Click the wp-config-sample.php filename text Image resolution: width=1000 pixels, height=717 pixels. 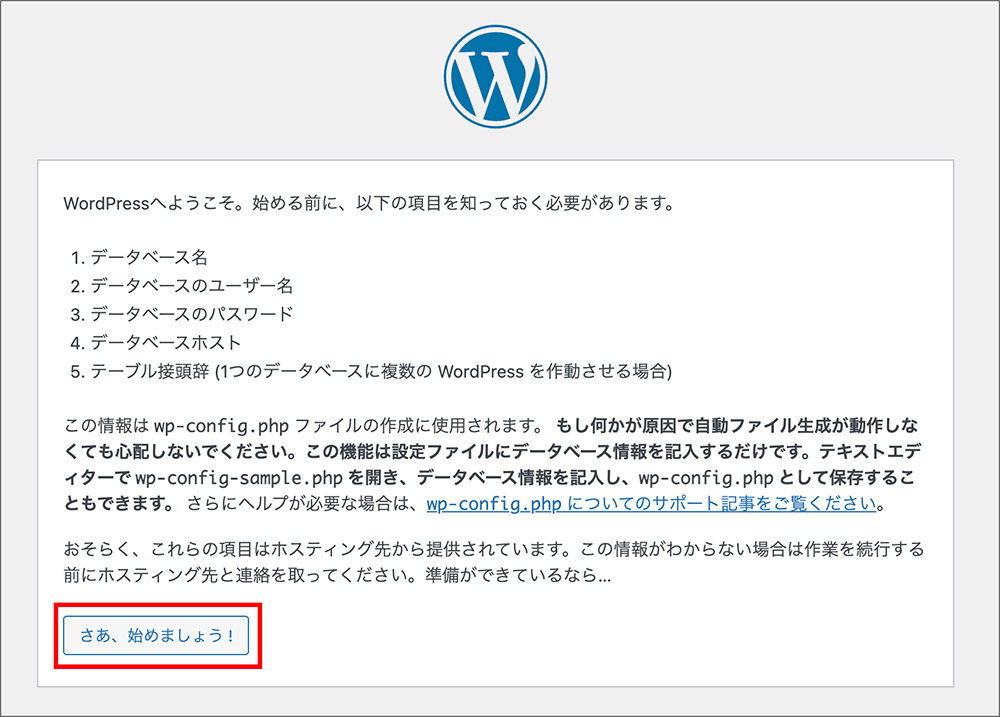click(x=239, y=478)
